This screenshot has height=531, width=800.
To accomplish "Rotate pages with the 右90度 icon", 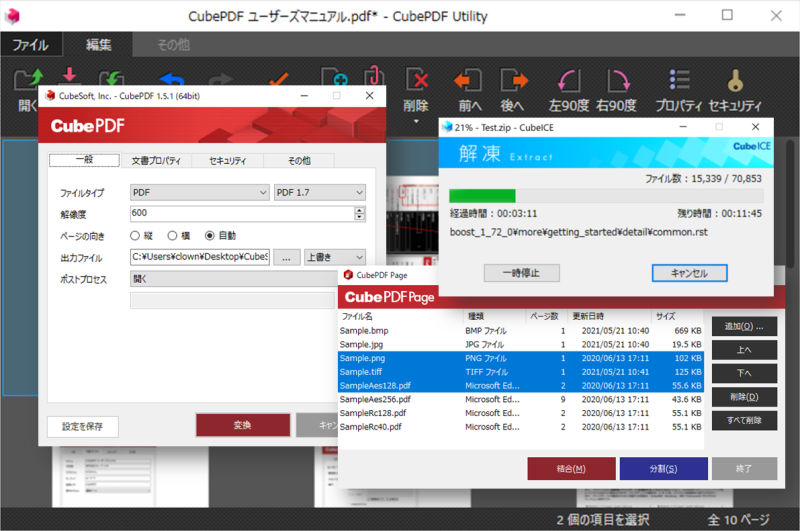I will (617, 81).
